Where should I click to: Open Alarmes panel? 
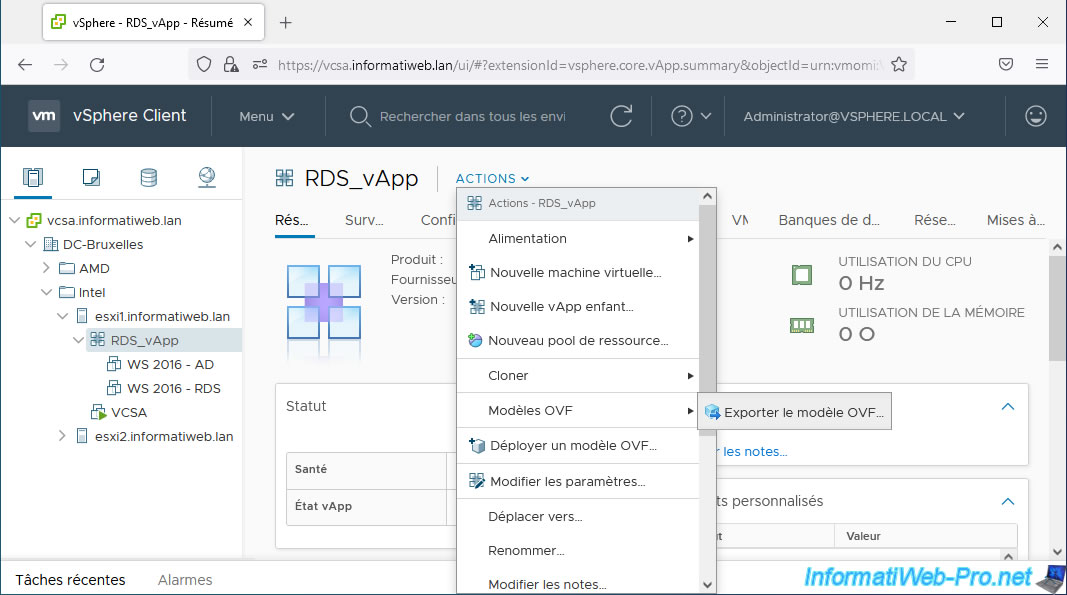[x=185, y=580]
